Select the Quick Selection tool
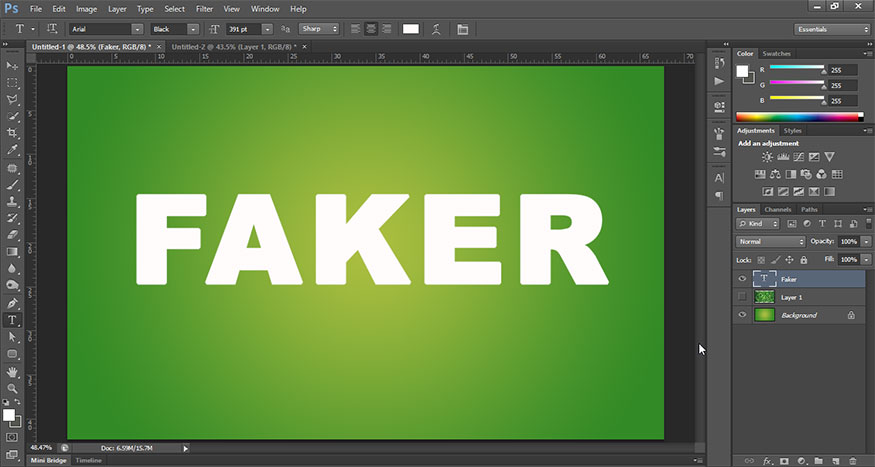This screenshot has width=875, height=467. [12, 117]
